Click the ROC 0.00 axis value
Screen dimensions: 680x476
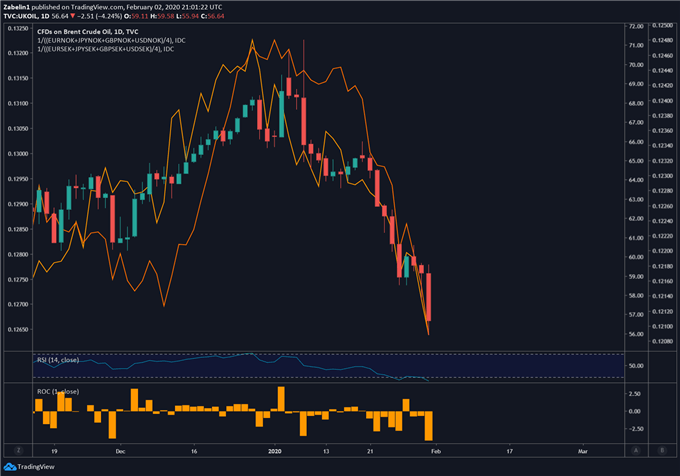pyautogui.click(x=634, y=411)
